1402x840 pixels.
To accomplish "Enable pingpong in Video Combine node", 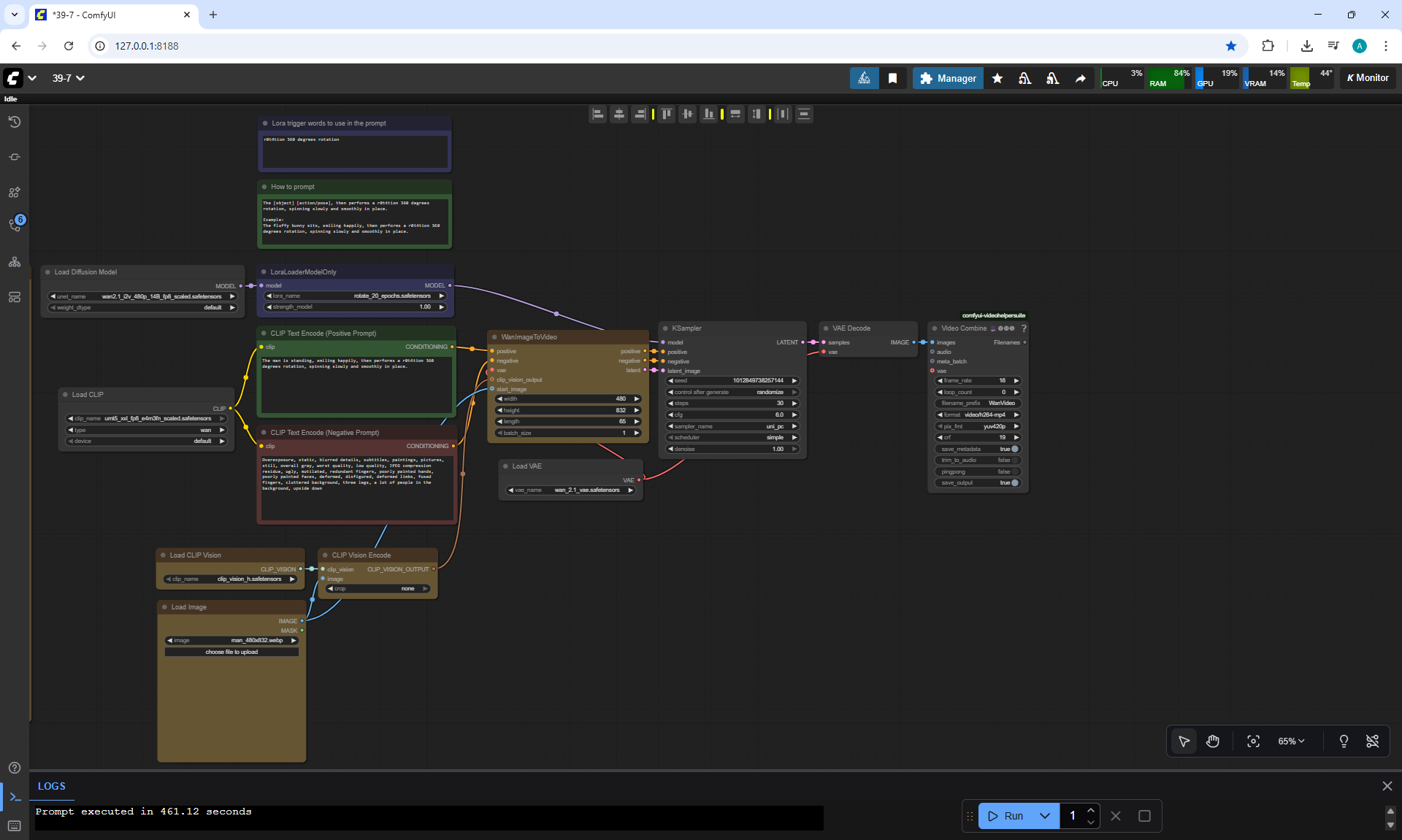I will click(1014, 471).
